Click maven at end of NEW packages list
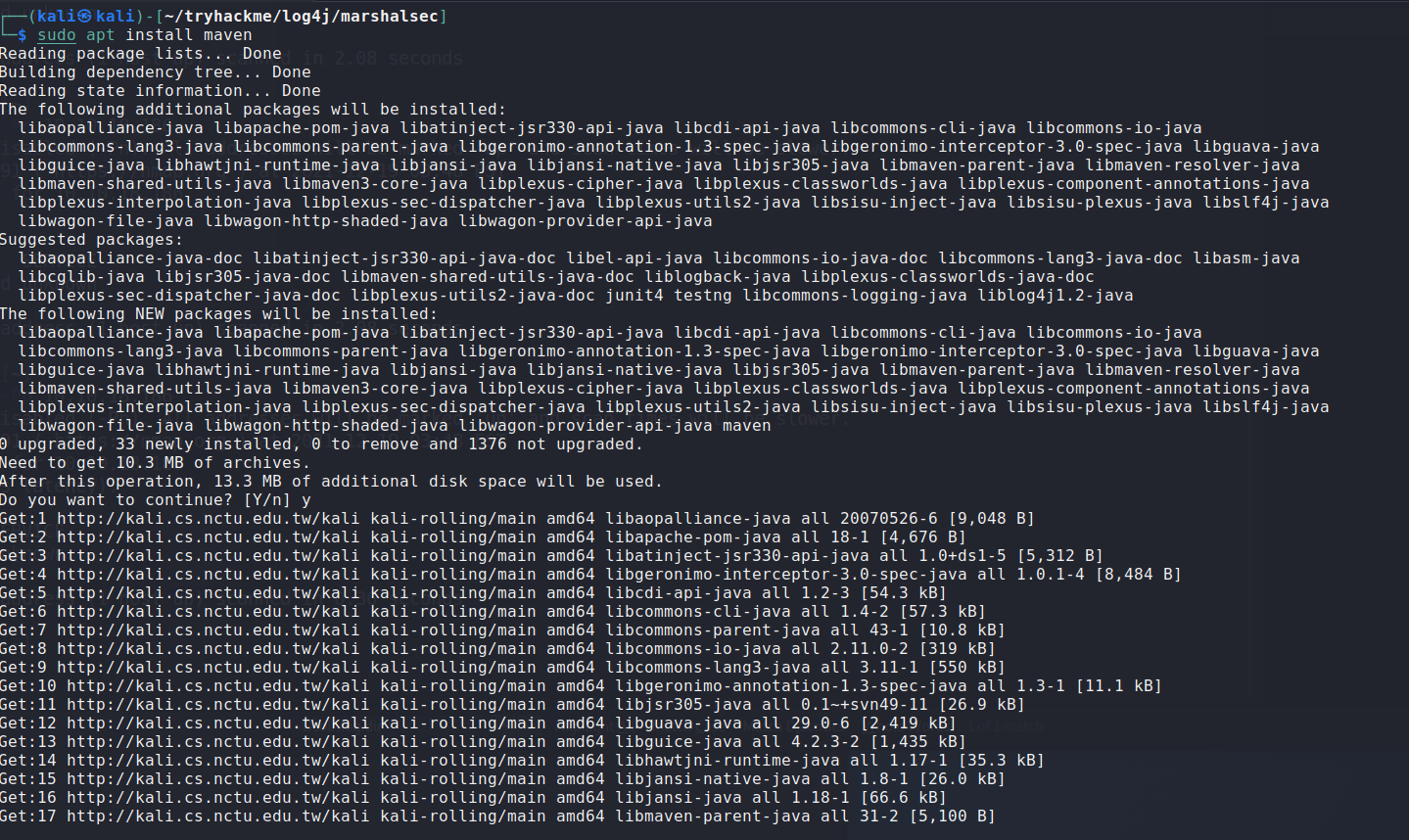The height and width of the screenshot is (840, 1409). point(746,426)
